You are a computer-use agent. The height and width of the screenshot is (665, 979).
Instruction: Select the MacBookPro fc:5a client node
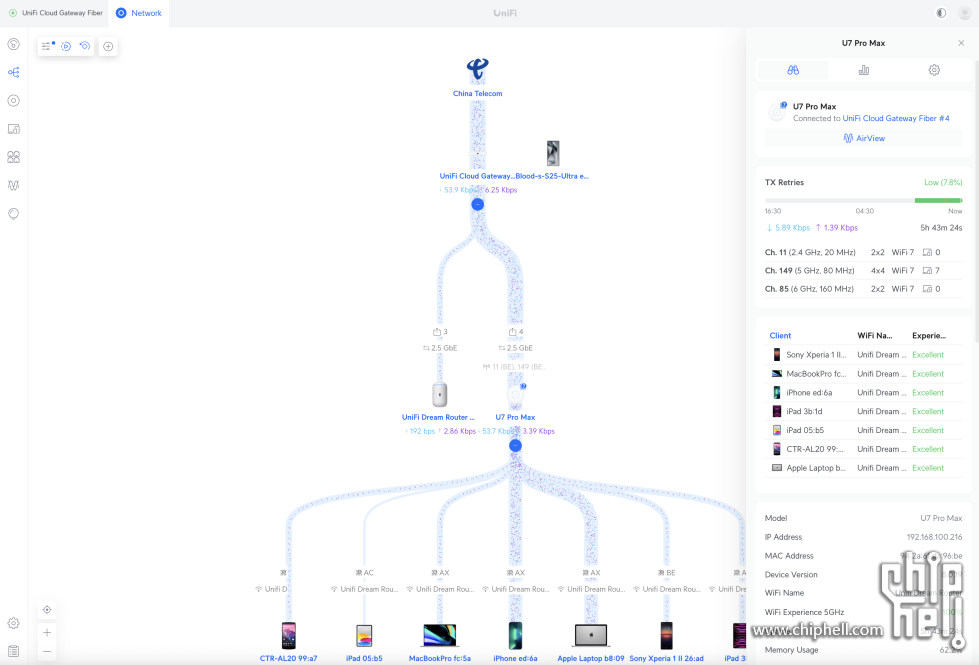440,636
